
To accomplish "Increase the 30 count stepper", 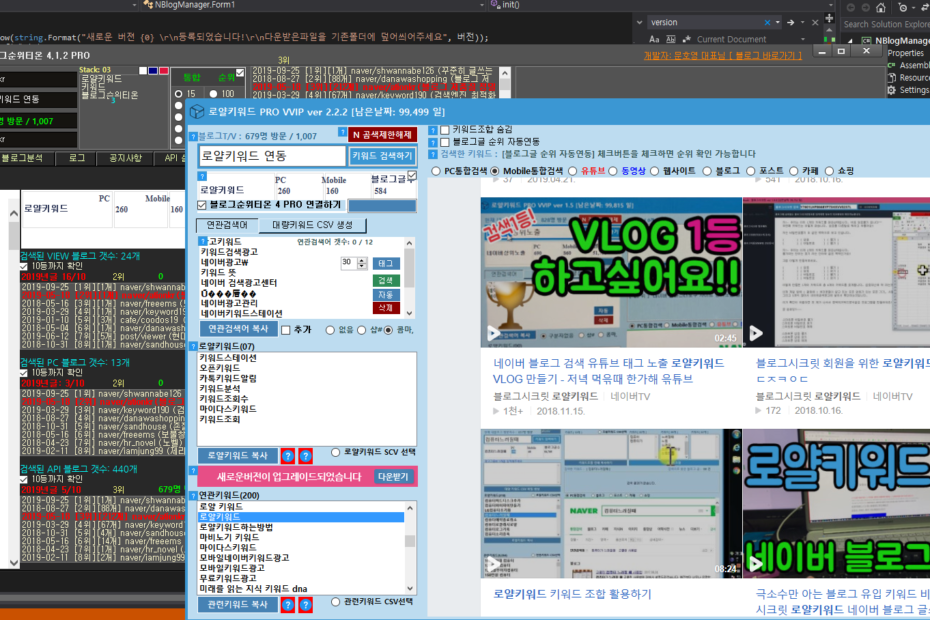I will [362, 260].
